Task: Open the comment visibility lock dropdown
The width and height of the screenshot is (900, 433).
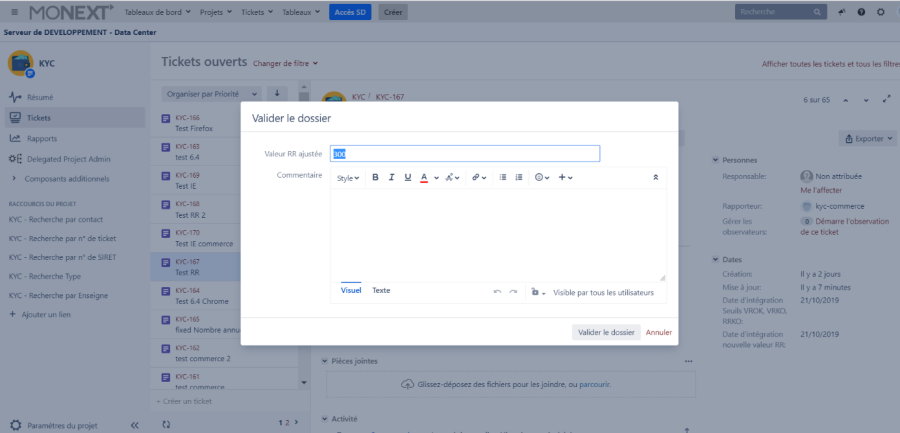Action: pyautogui.click(x=538, y=292)
